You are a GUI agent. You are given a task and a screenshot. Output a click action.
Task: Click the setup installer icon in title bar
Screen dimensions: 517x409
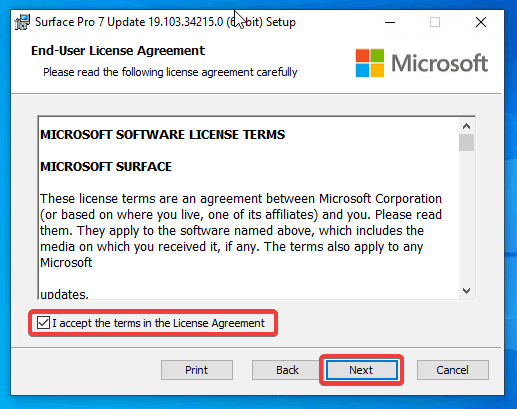(22, 22)
